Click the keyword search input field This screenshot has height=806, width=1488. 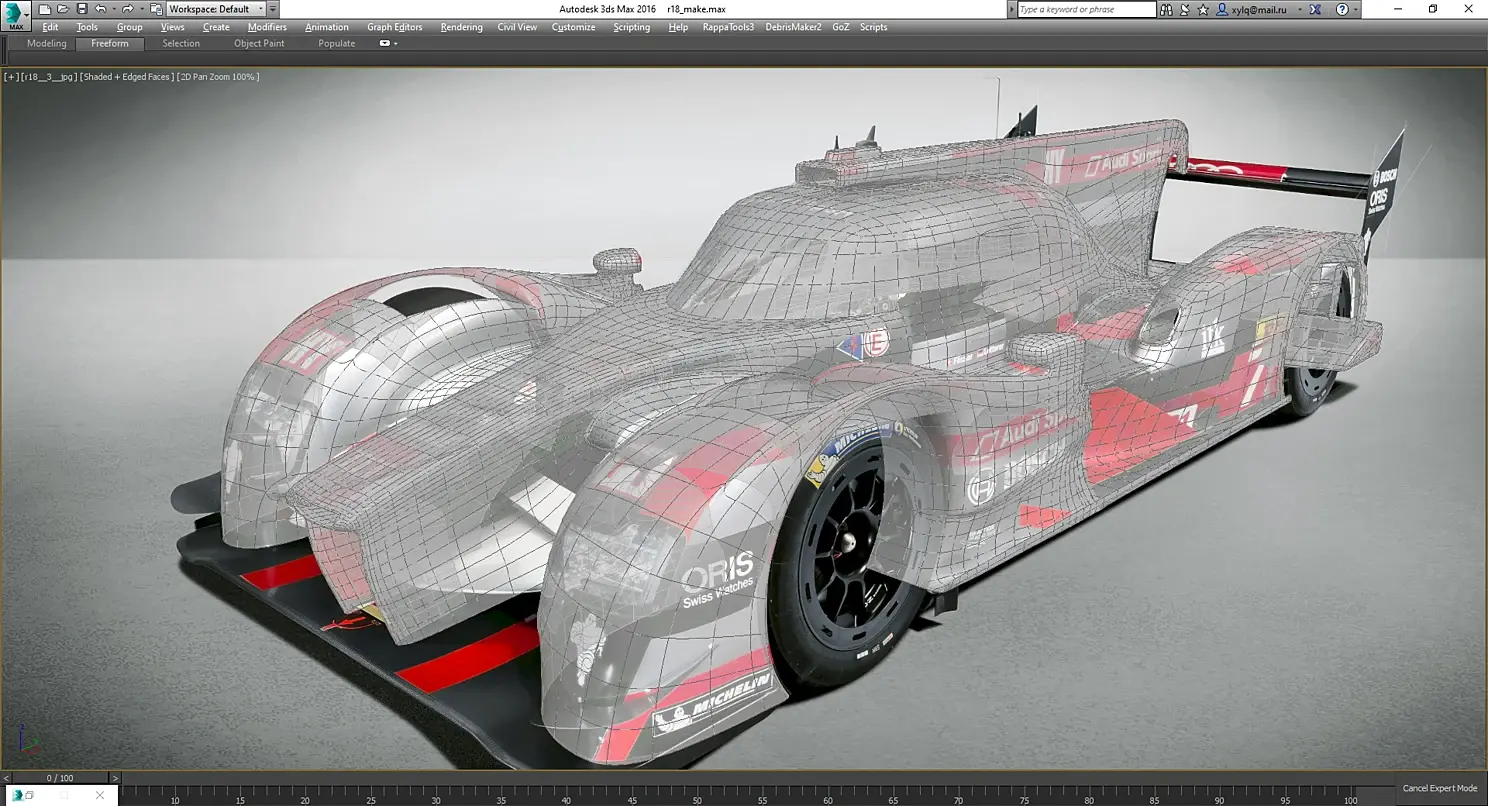click(x=1085, y=9)
